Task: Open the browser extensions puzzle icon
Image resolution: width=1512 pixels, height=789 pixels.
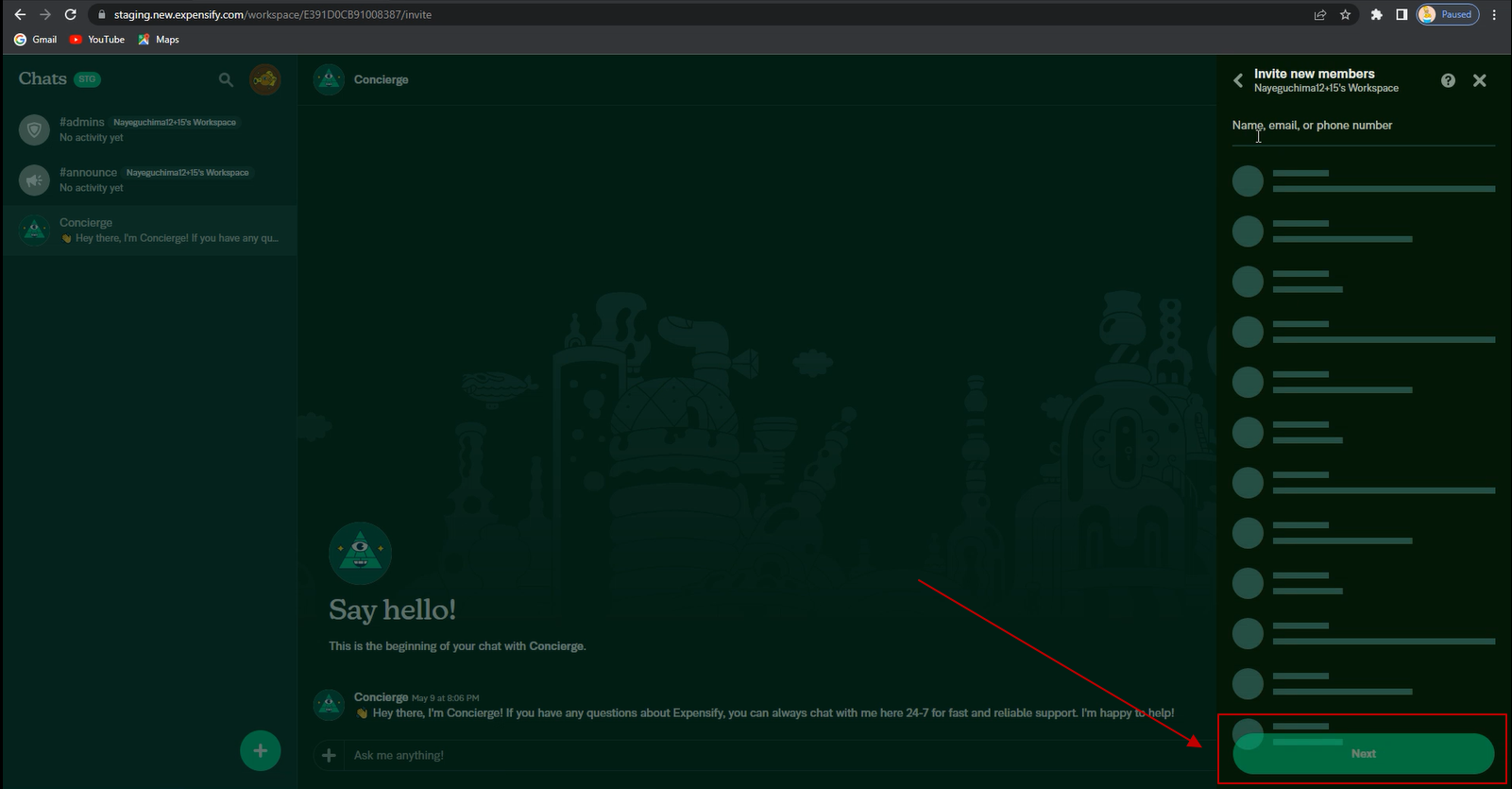Action: pyautogui.click(x=1376, y=14)
